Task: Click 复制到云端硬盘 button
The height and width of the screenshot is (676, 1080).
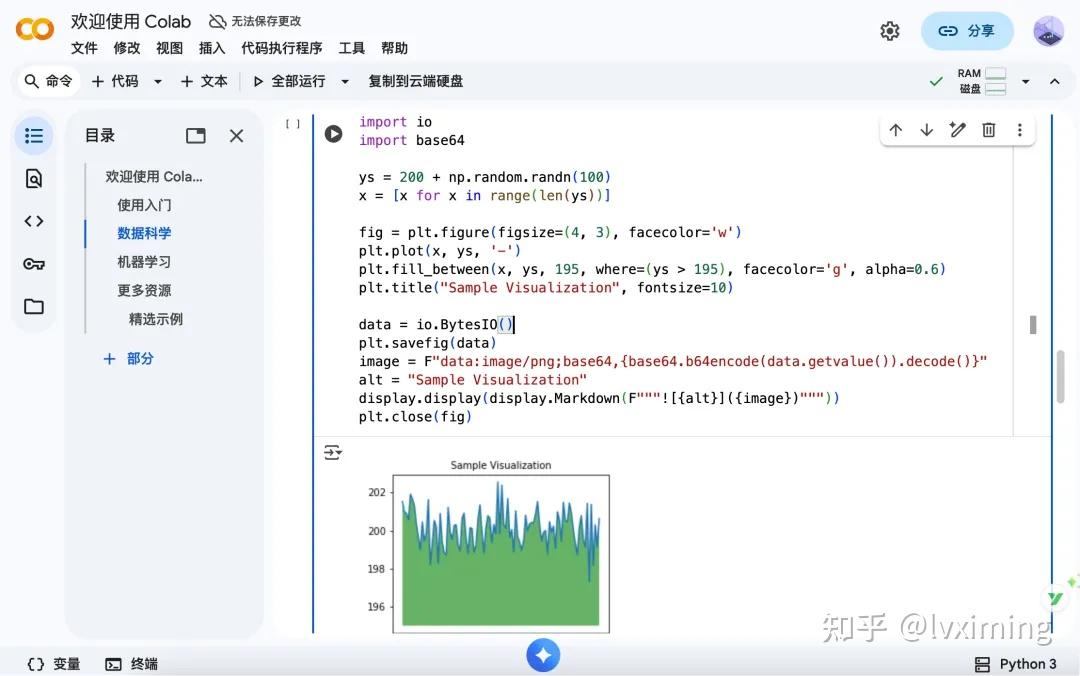Action: (x=415, y=81)
